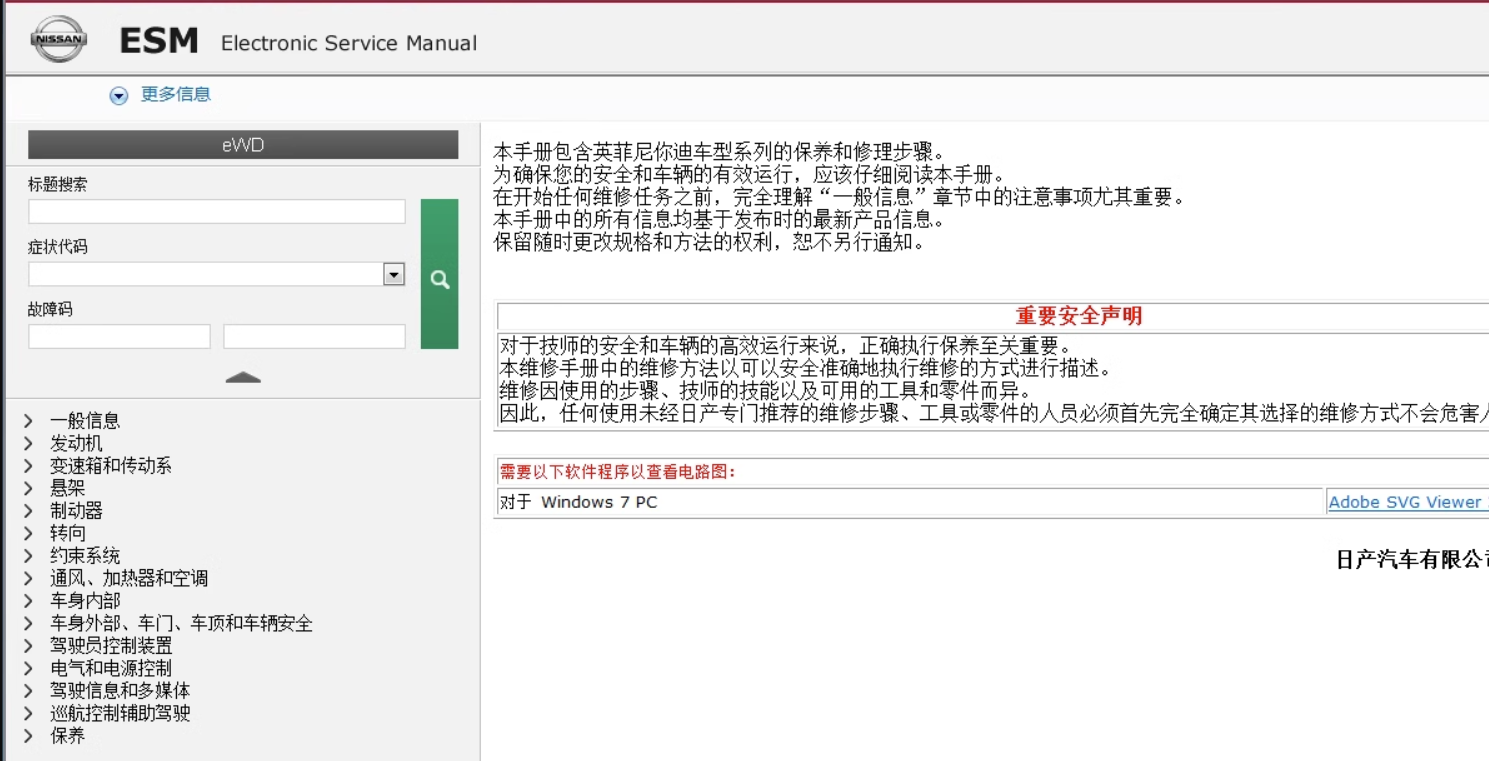Select 保养 tree item
Viewport: 1489px width, 761px height.
click(68, 736)
